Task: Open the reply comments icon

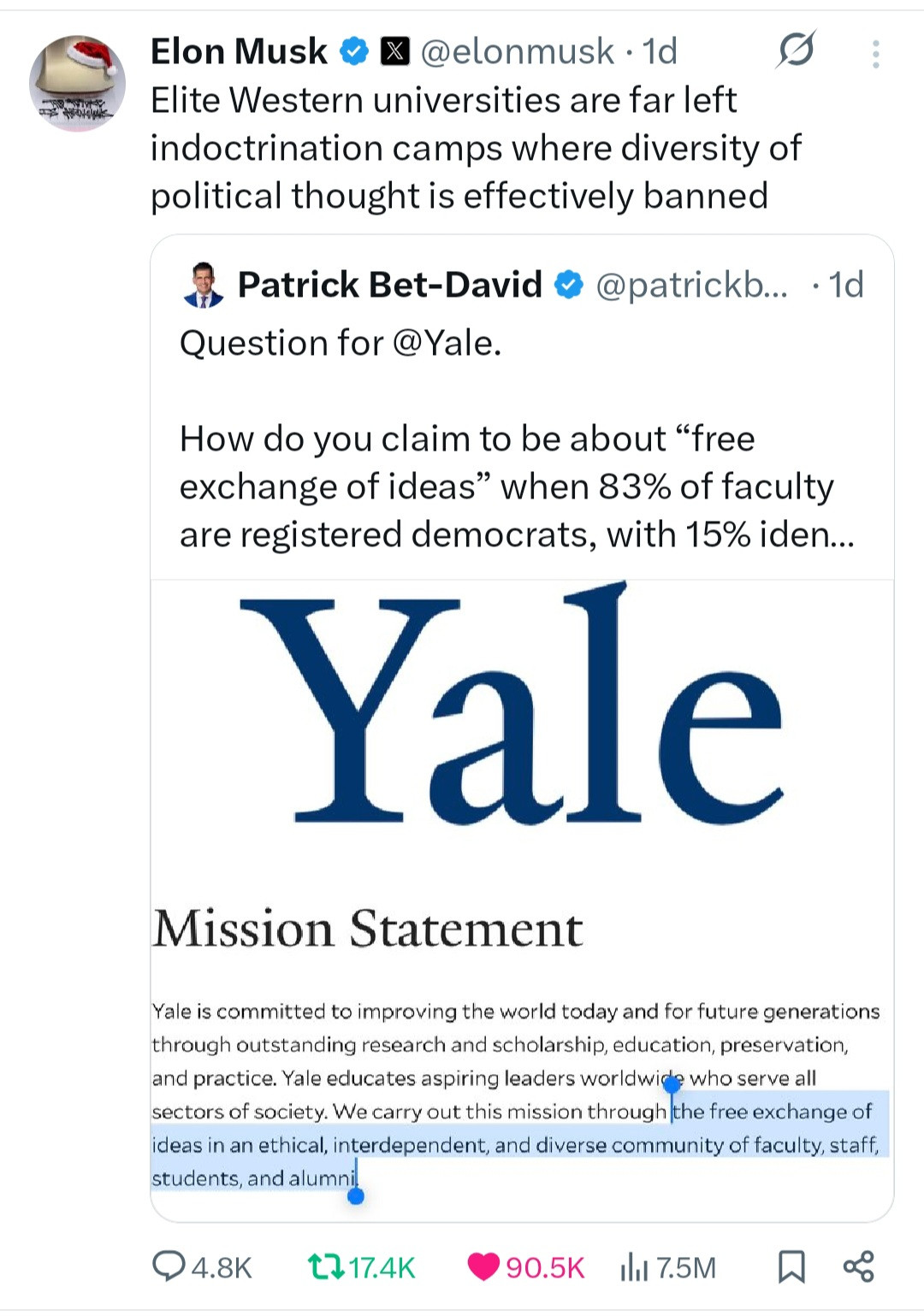Action: [169, 1266]
